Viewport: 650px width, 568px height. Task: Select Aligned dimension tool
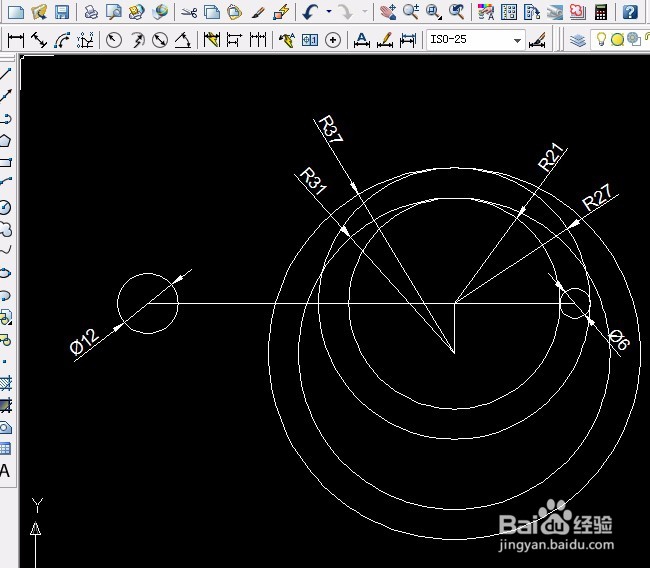click(39, 40)
